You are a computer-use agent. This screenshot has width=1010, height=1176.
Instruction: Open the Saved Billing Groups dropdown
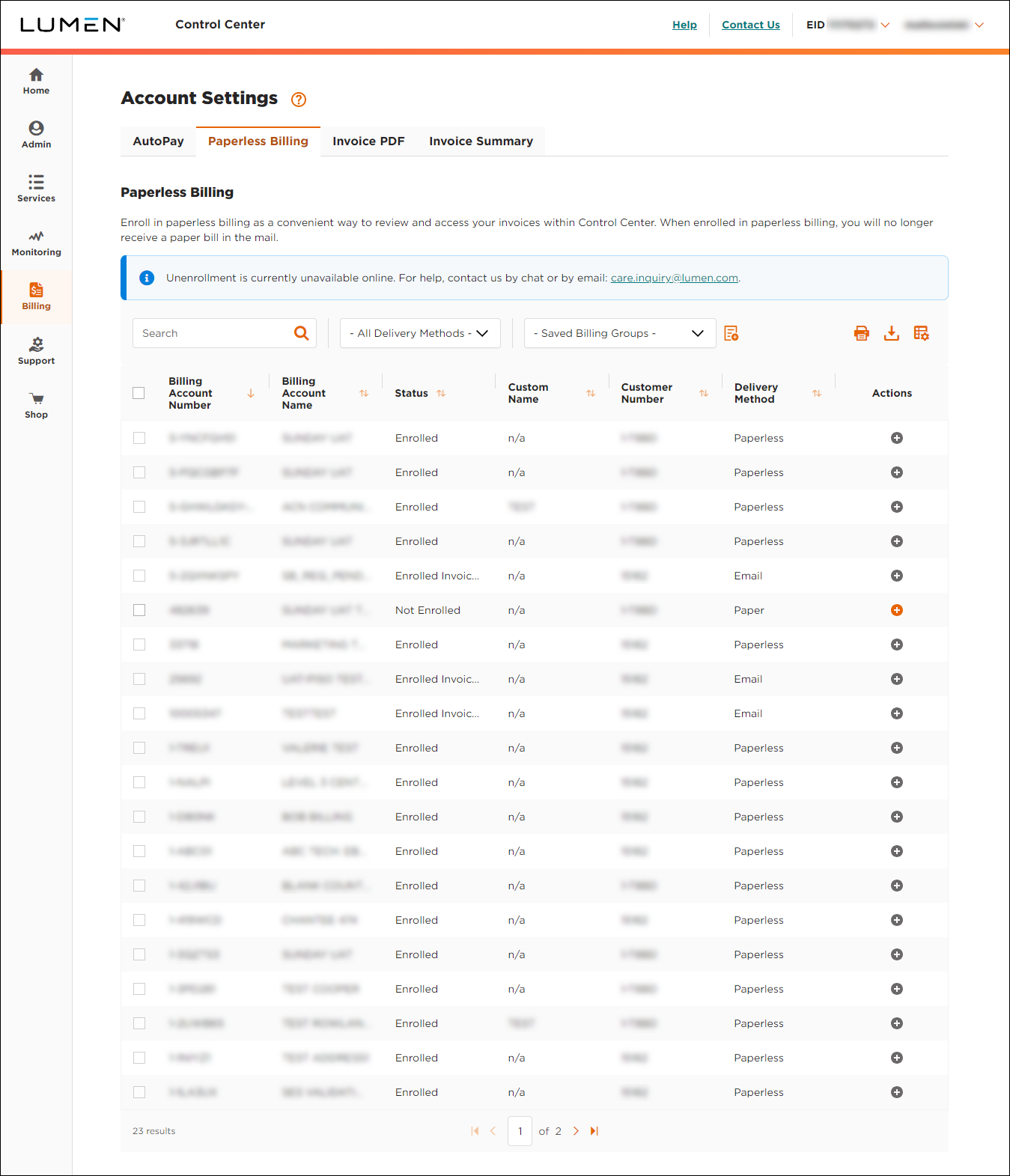(x=620, y=333)
